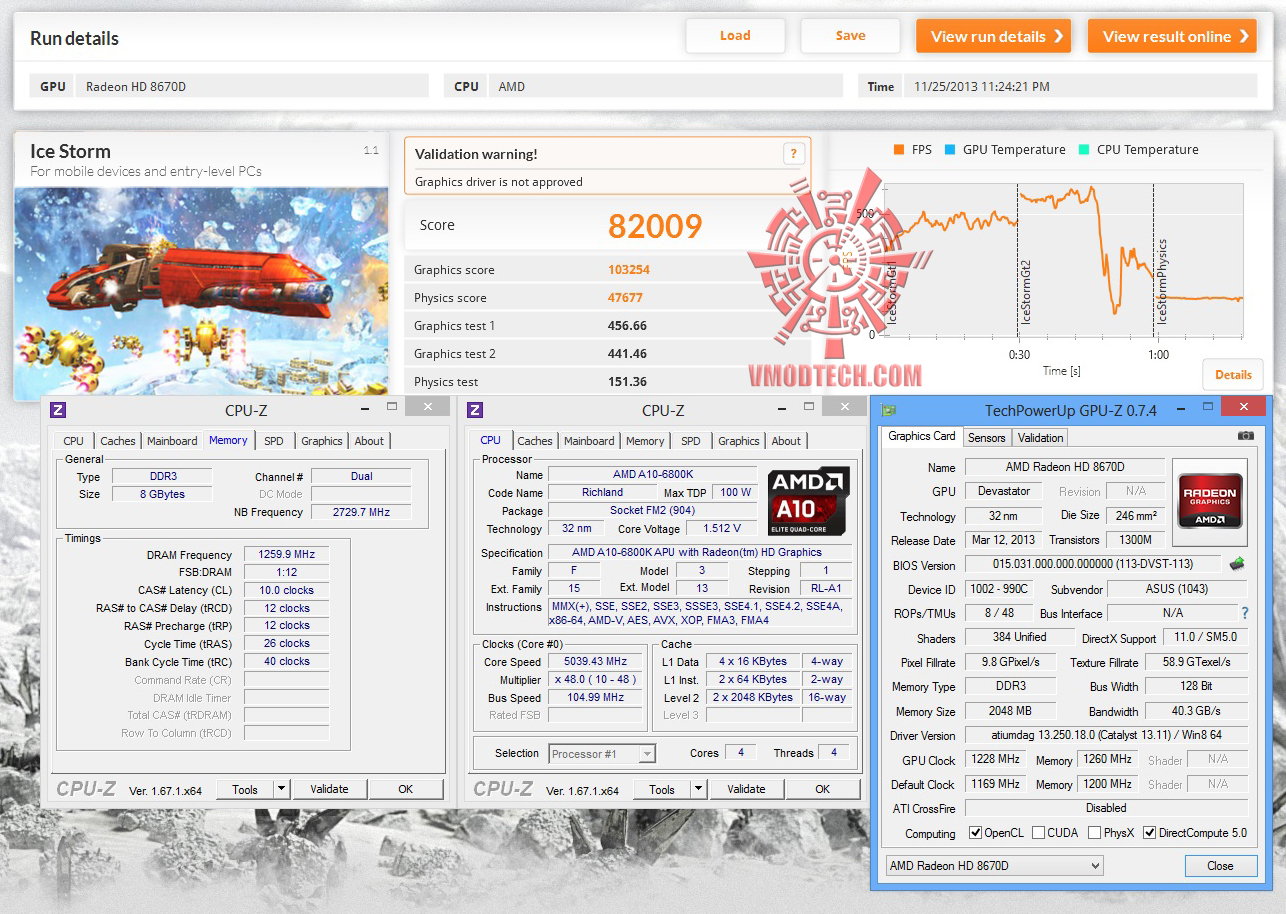Toggle the PhysX checkbox
This screenshot has width=1286, height=914.
click(1095, 833)
